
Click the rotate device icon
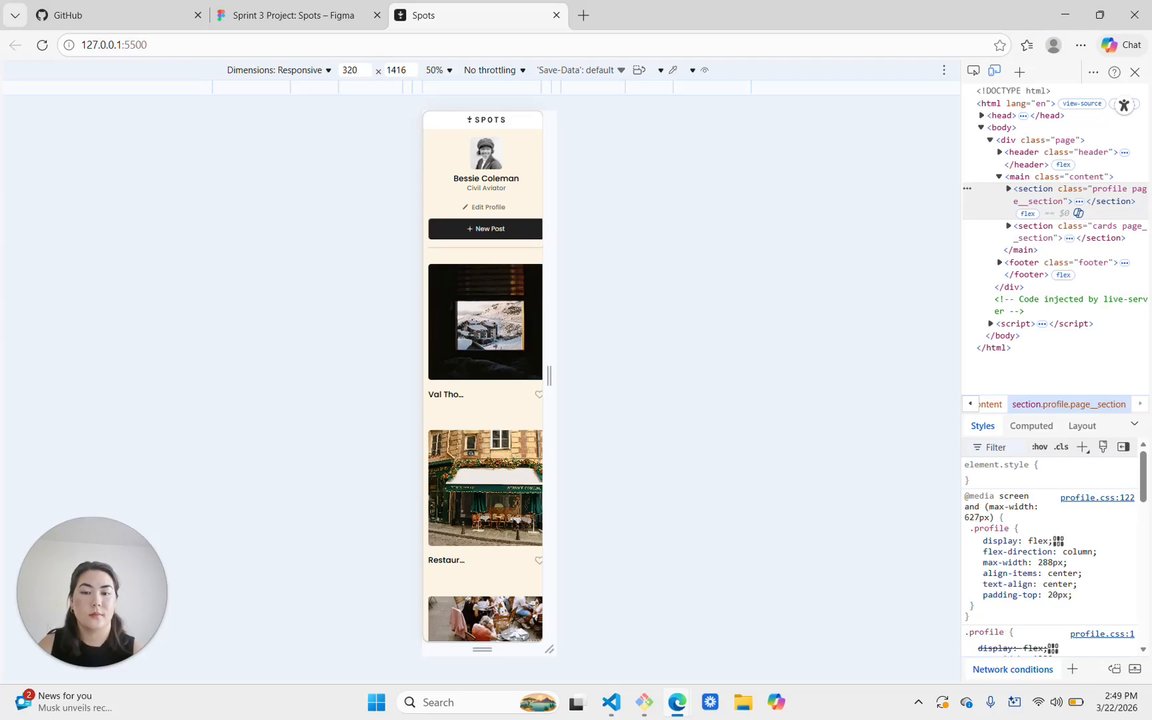[639, 70]
